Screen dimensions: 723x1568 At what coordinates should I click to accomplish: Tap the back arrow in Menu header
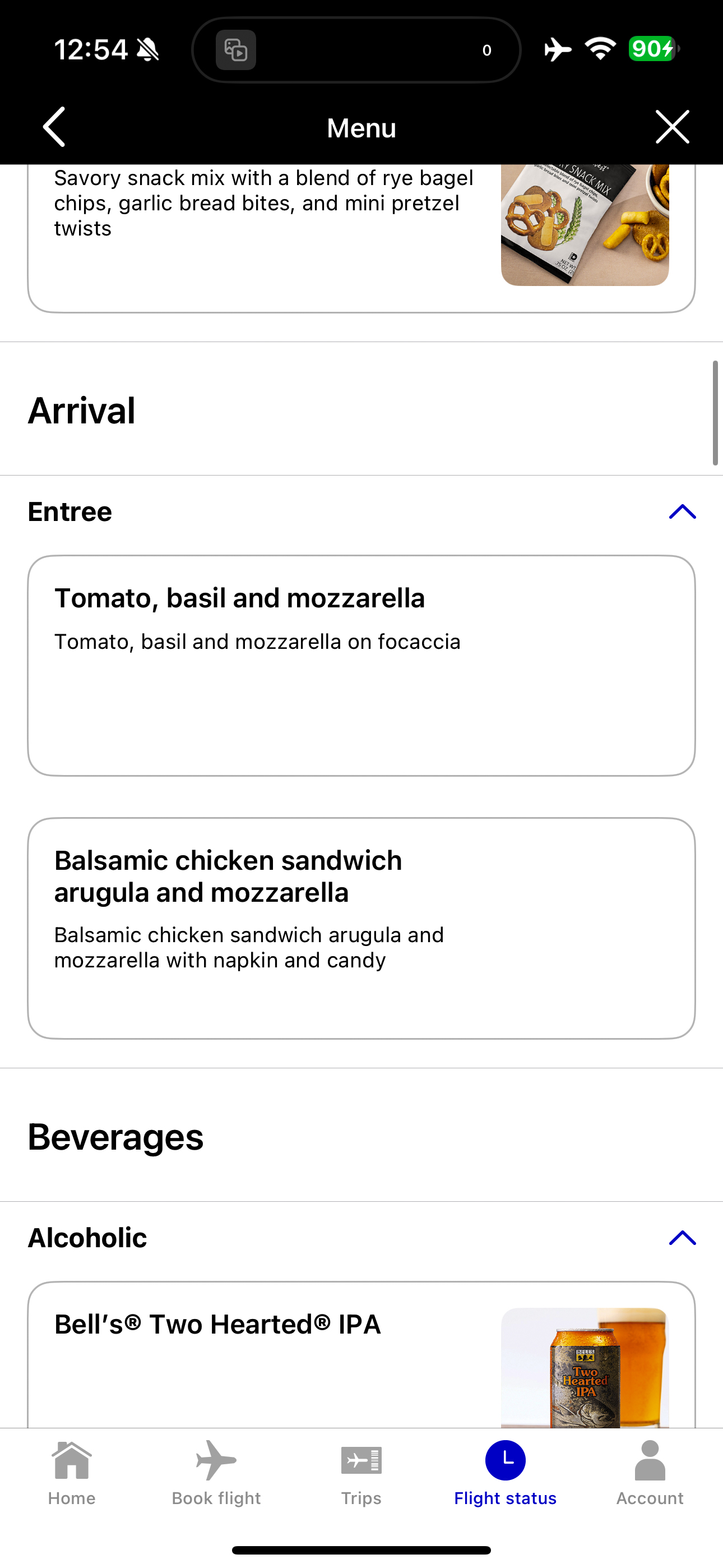(x=54, y=127)
